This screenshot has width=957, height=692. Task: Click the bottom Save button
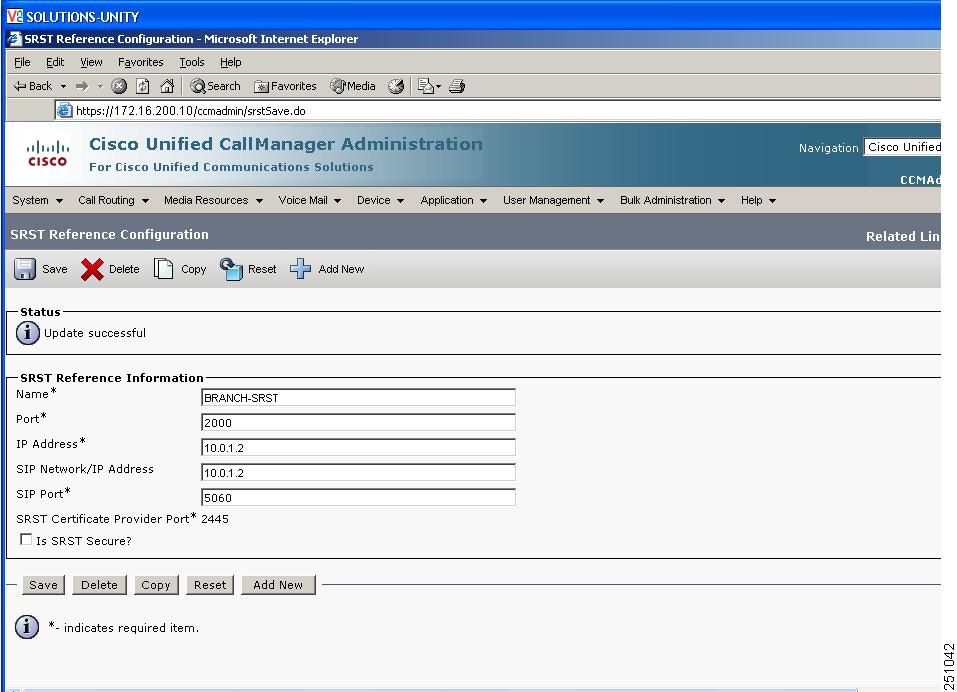[43, 585]
